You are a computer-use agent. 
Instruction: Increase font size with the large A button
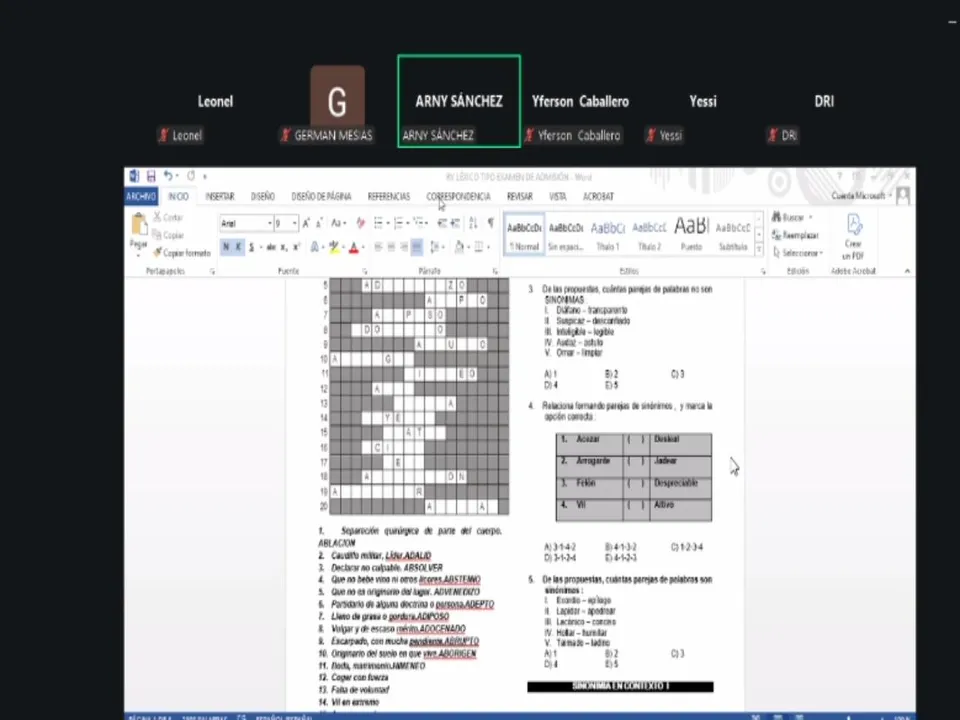click(x=306, y=223)
